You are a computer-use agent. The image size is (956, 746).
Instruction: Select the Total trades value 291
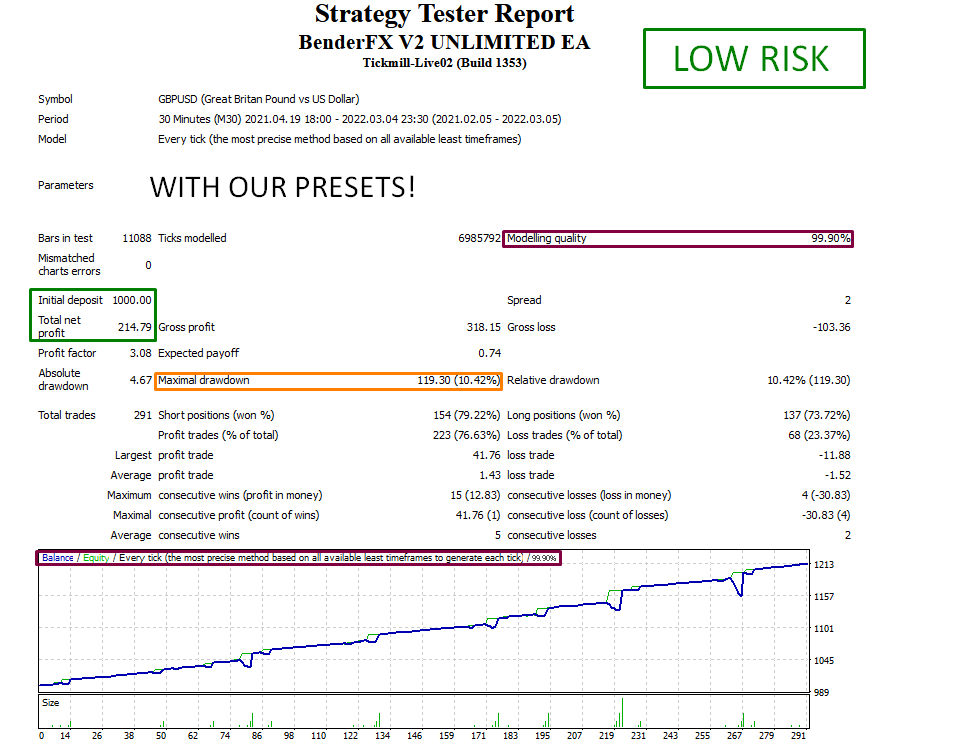pyautogui.click(x=143, y=415)
